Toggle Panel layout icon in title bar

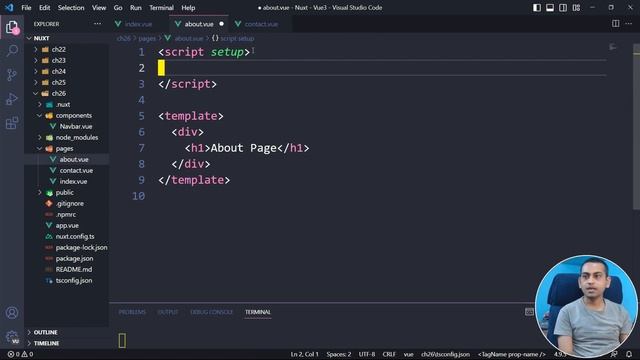(550, 8)
